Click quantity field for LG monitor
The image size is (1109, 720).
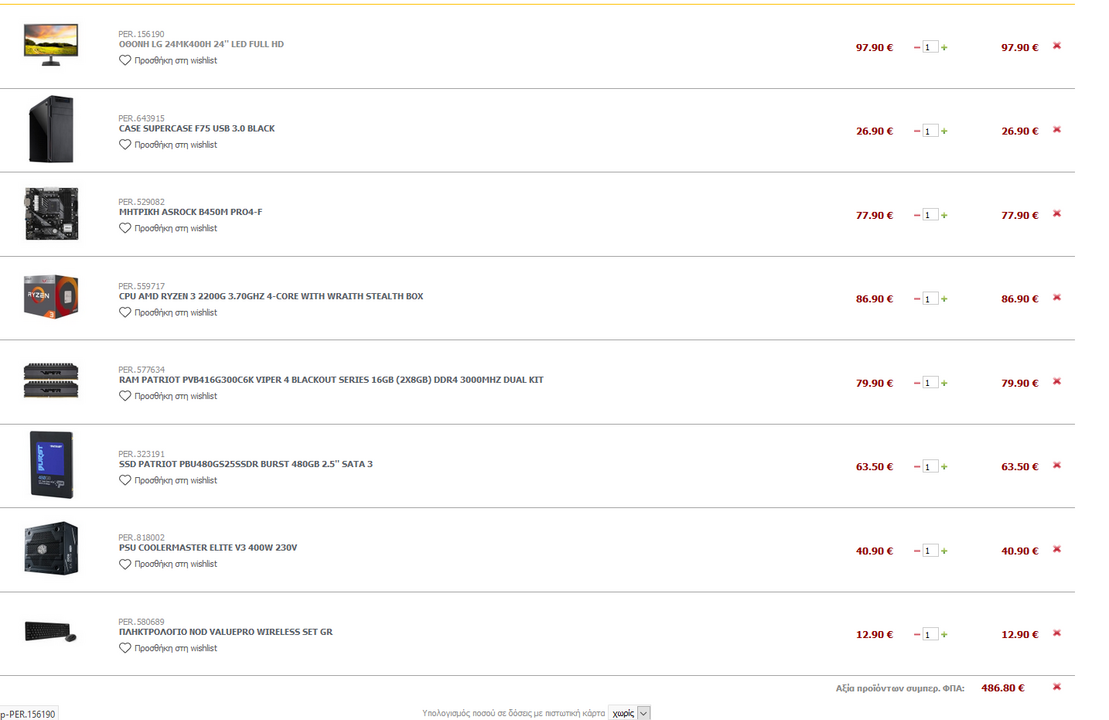point(930,47)
